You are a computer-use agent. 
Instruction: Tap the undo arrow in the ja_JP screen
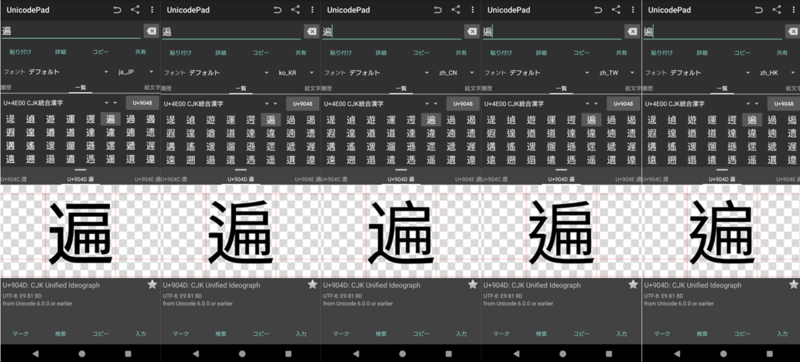click(x=117, y=10)
